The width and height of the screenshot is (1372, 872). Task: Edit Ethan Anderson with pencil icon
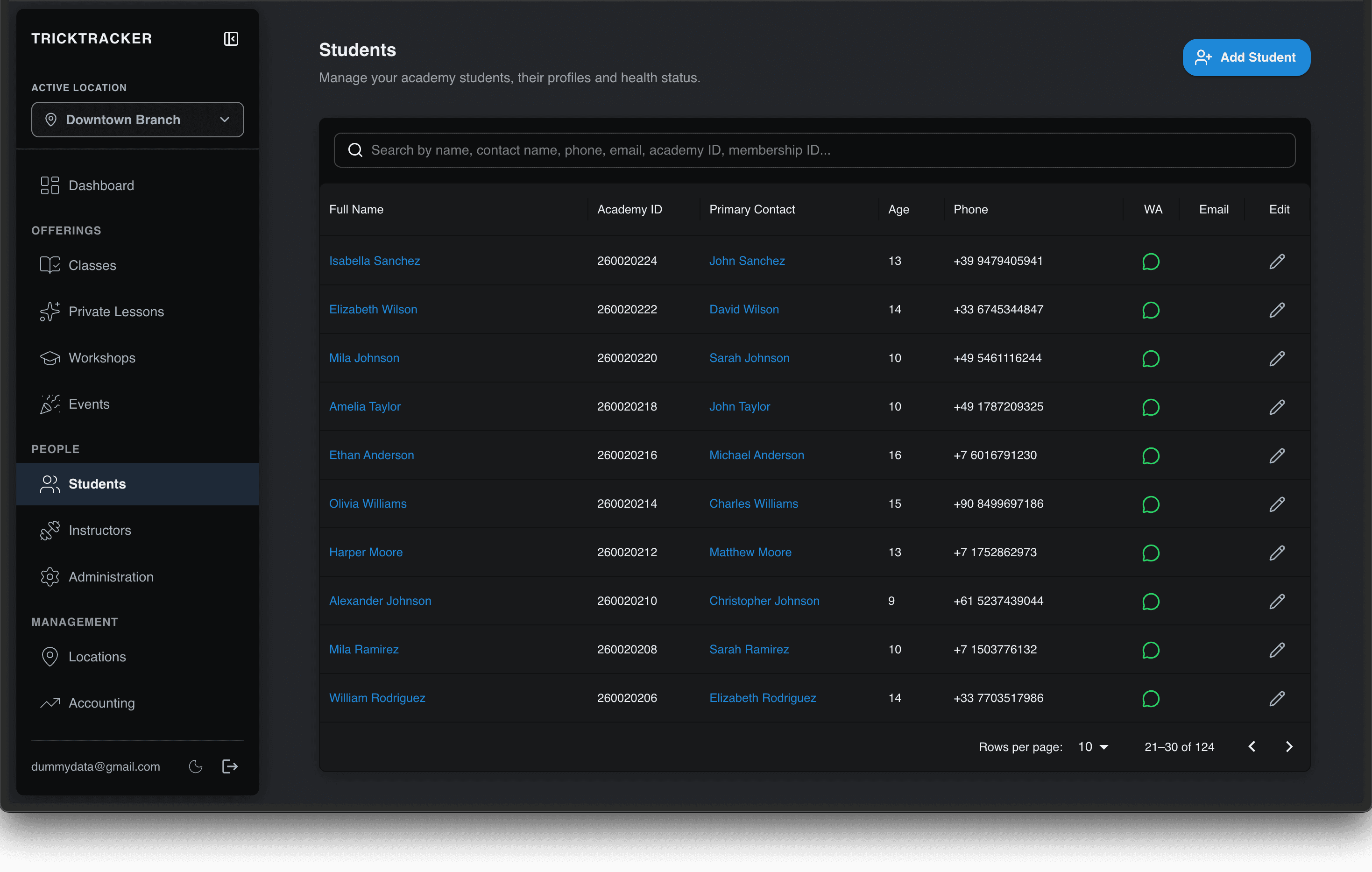pyautogui.click(x=1277, y=455)
